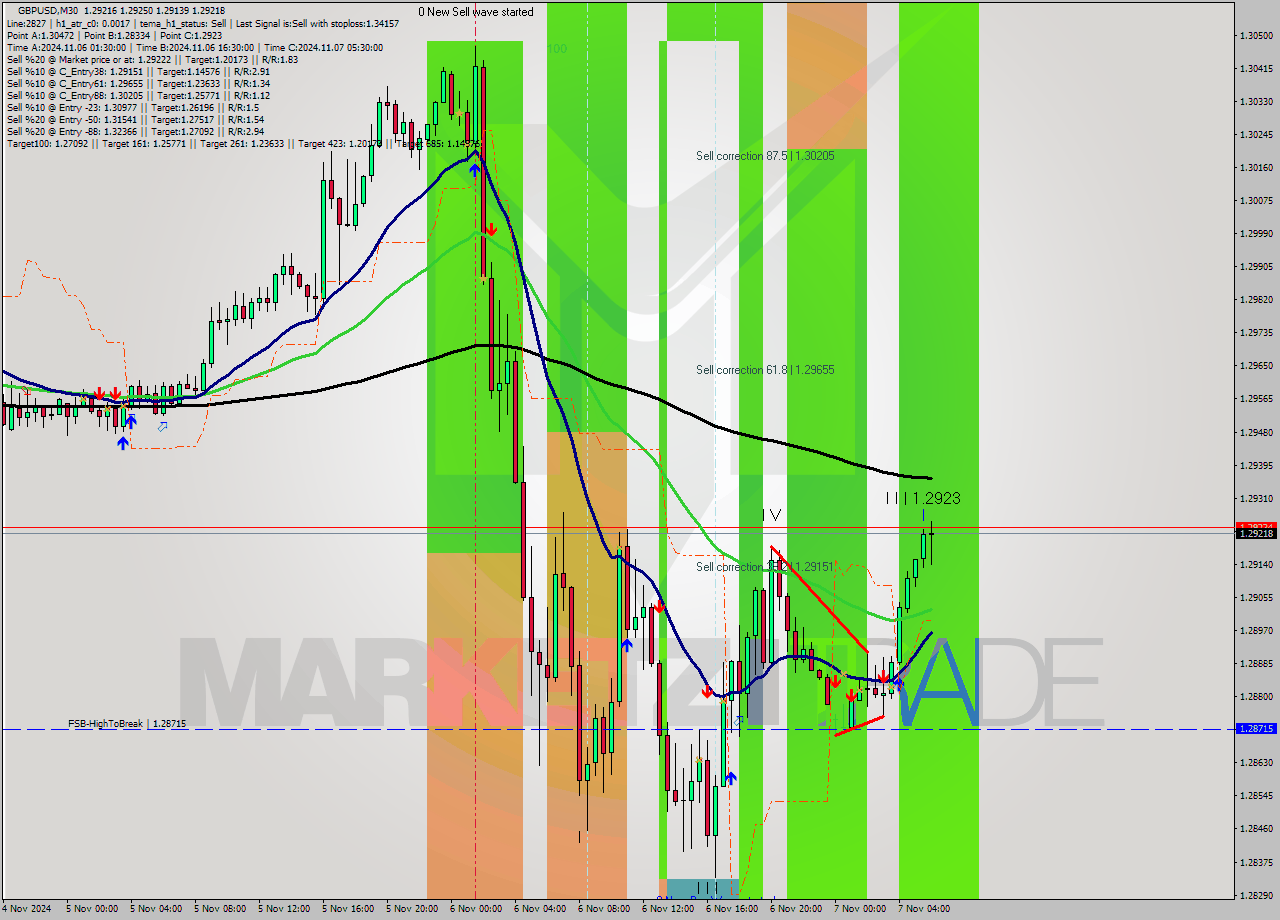Click the '6 Nov 04:00' time axis label
This screenshot has height=920, width=1280.
click(x=540, y=909)
